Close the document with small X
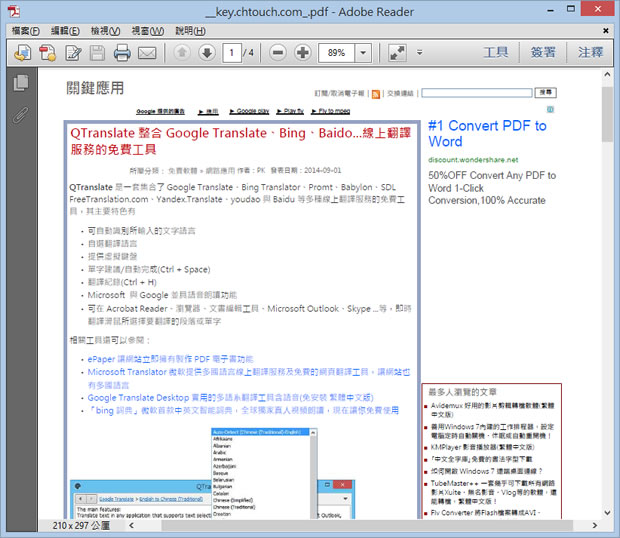 [x=605, y=30]
